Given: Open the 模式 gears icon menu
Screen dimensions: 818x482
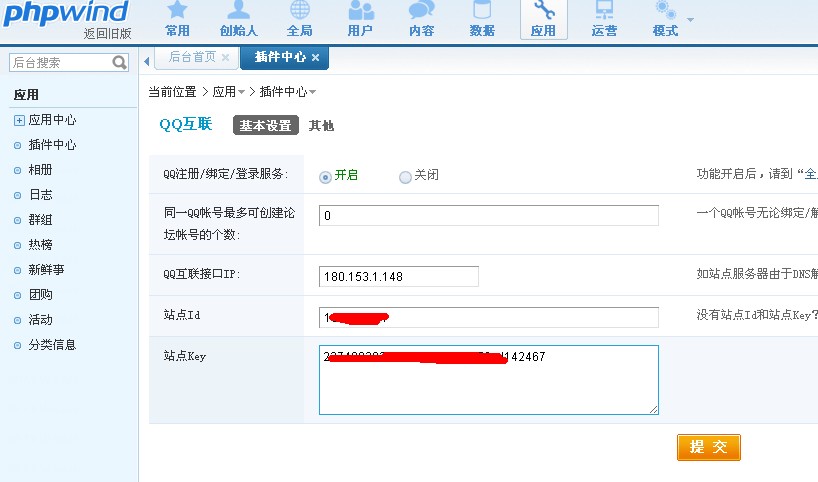Looking at the screenshot, I should click(665, 19).
